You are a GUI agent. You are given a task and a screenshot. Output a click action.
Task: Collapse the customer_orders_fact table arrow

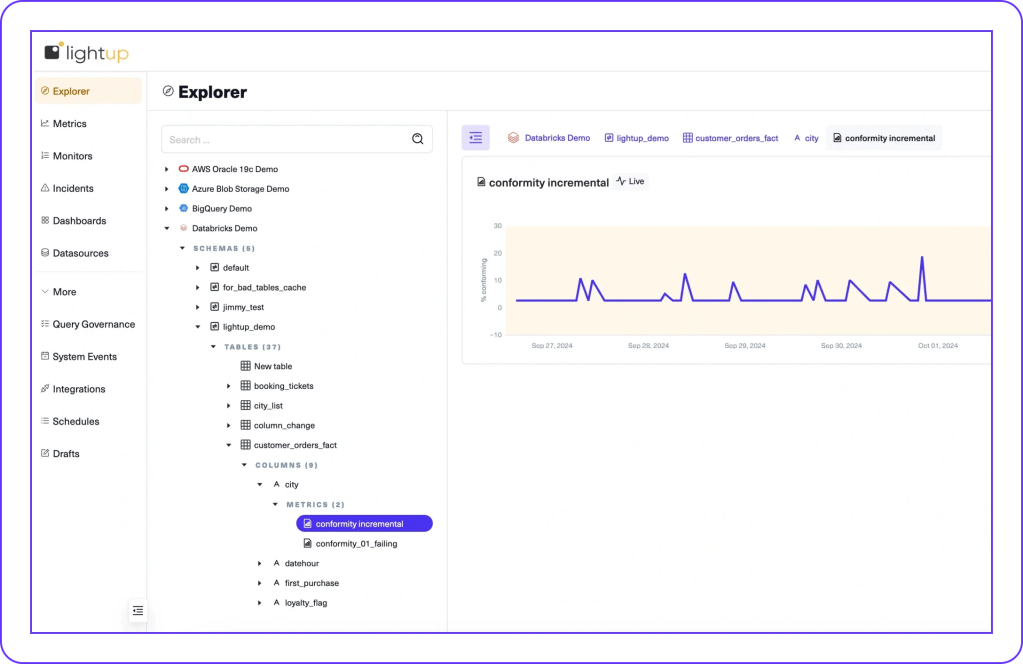[x=229, y=445]
